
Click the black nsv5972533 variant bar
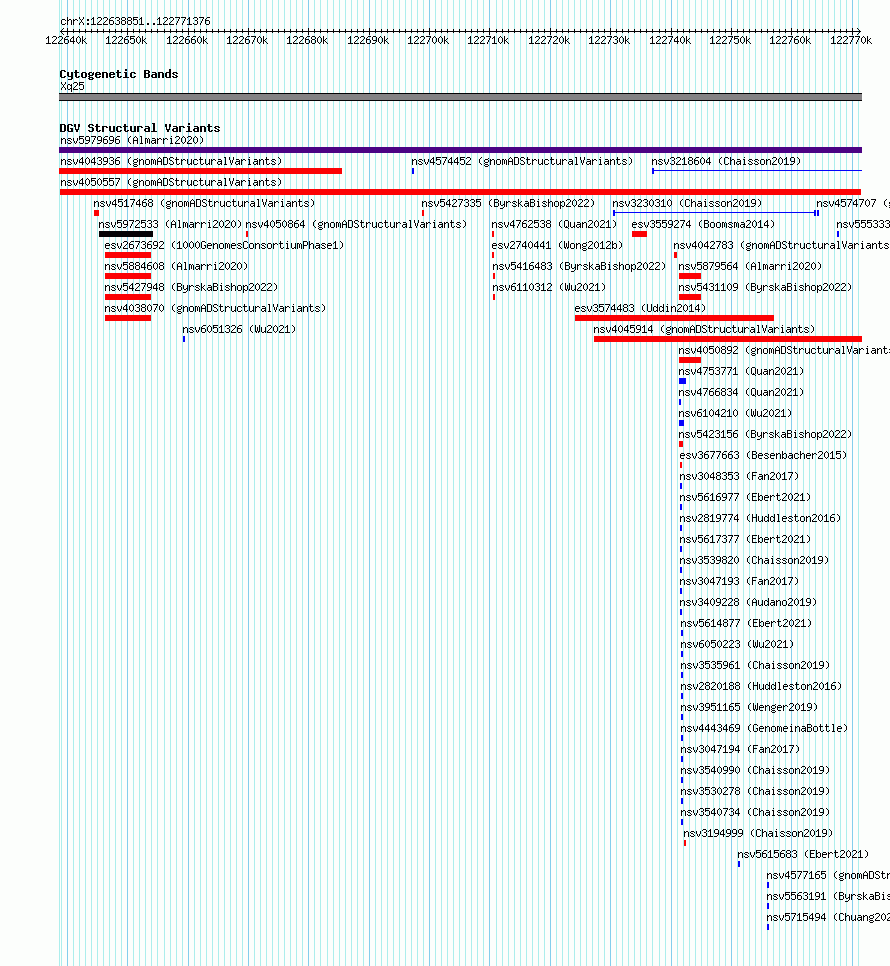(126, 233)
